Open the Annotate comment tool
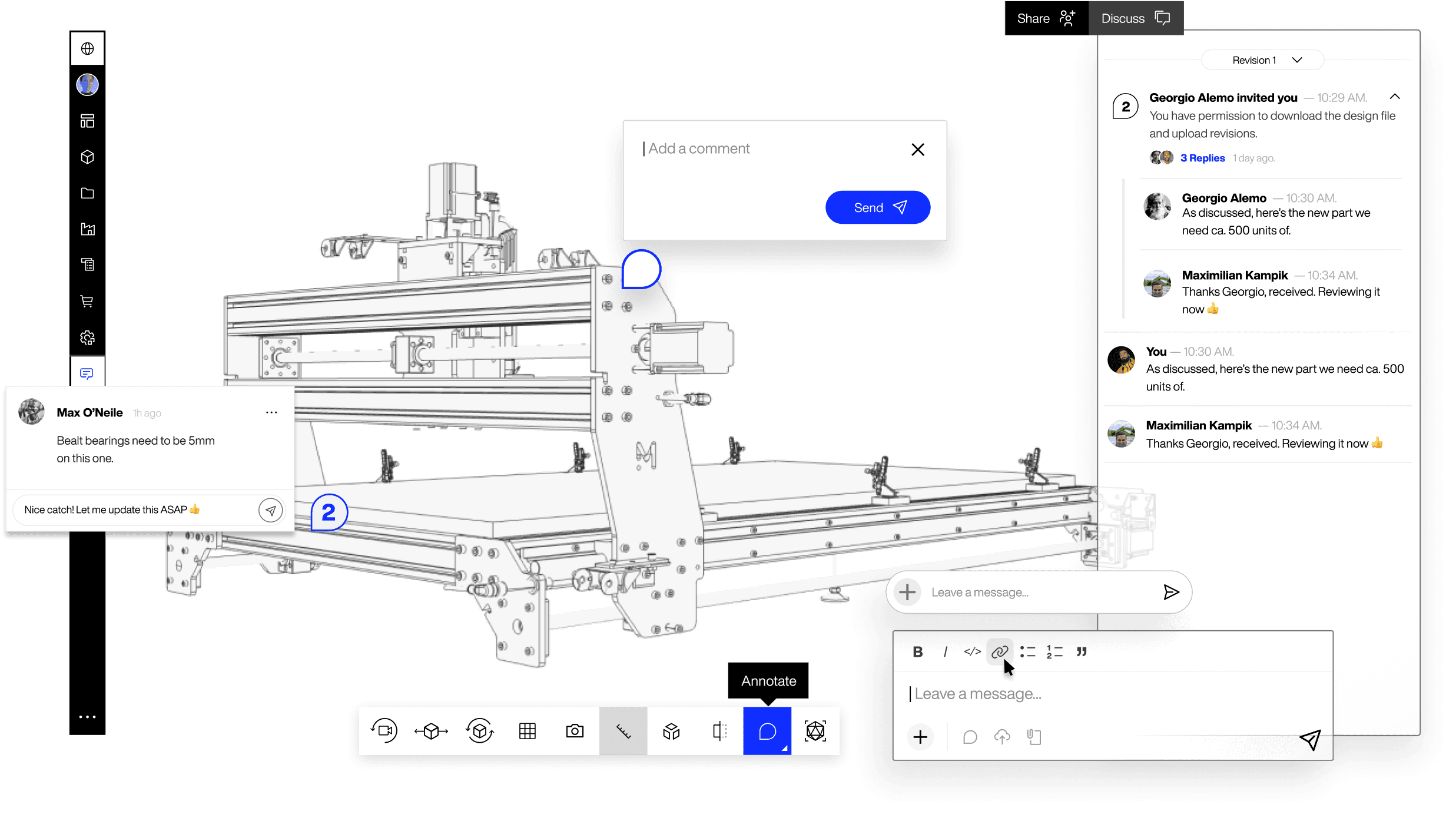Viewport: 1456px width, 814px height. (767, 731)
